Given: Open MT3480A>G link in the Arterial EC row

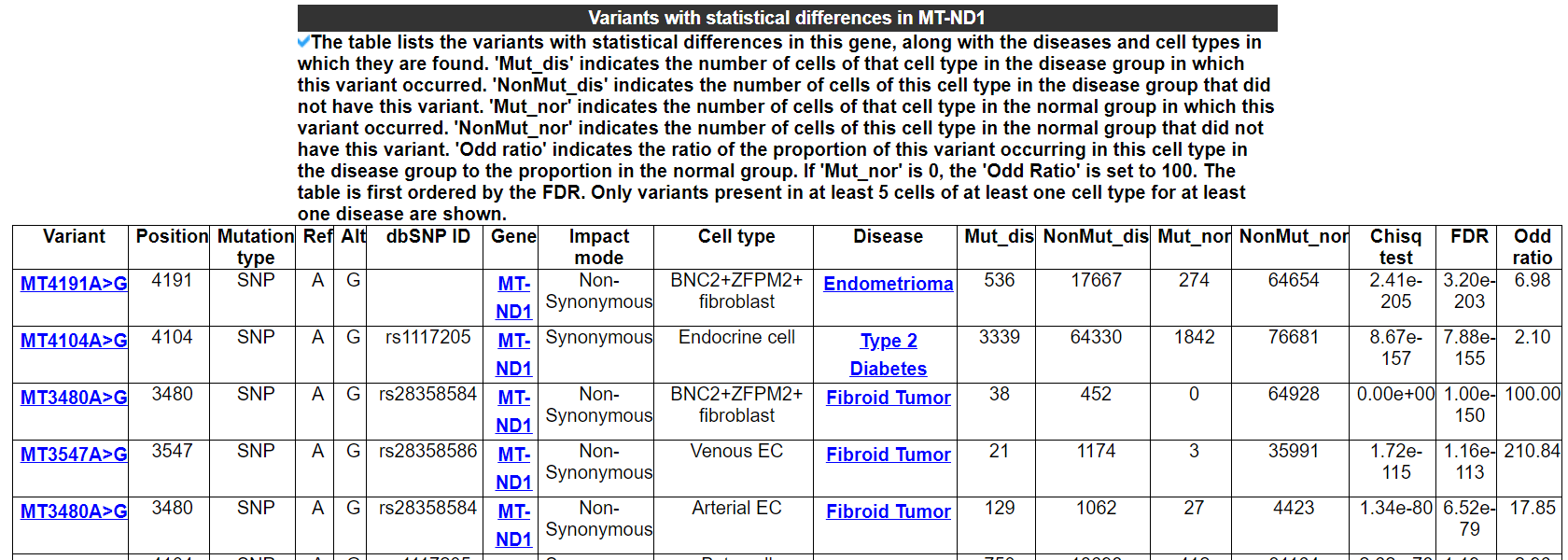Looking at the screenshot, I should [x=74, y=511].
